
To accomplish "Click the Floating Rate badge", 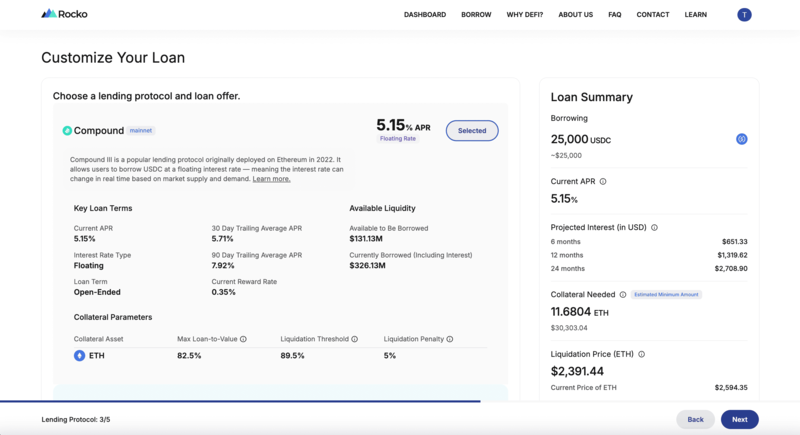I will point(397,139).
